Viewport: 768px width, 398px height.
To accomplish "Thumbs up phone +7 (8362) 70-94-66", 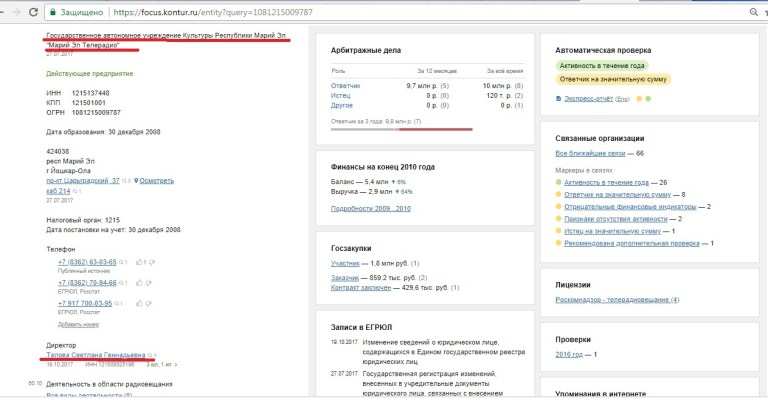I will [x=139, y=283].
